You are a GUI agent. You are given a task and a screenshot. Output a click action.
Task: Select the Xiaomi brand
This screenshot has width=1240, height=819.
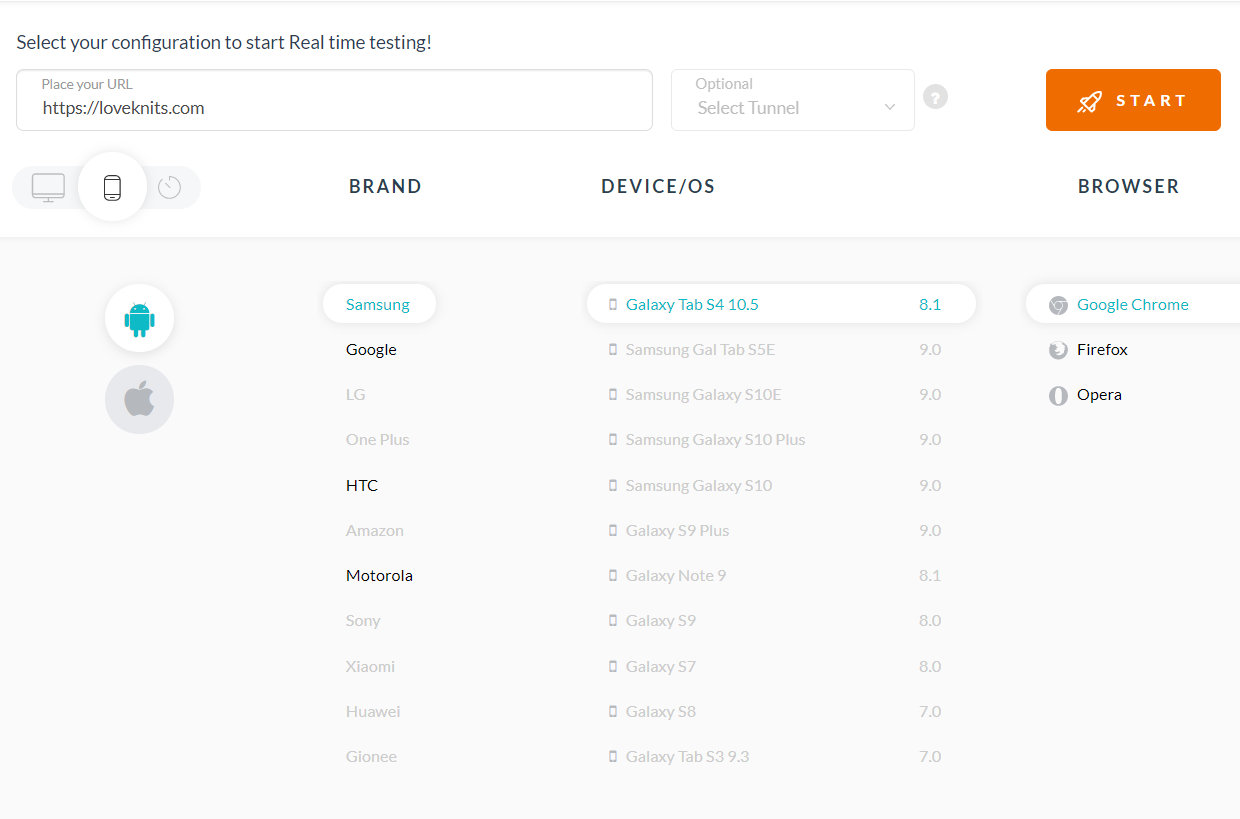pos(370,667)
